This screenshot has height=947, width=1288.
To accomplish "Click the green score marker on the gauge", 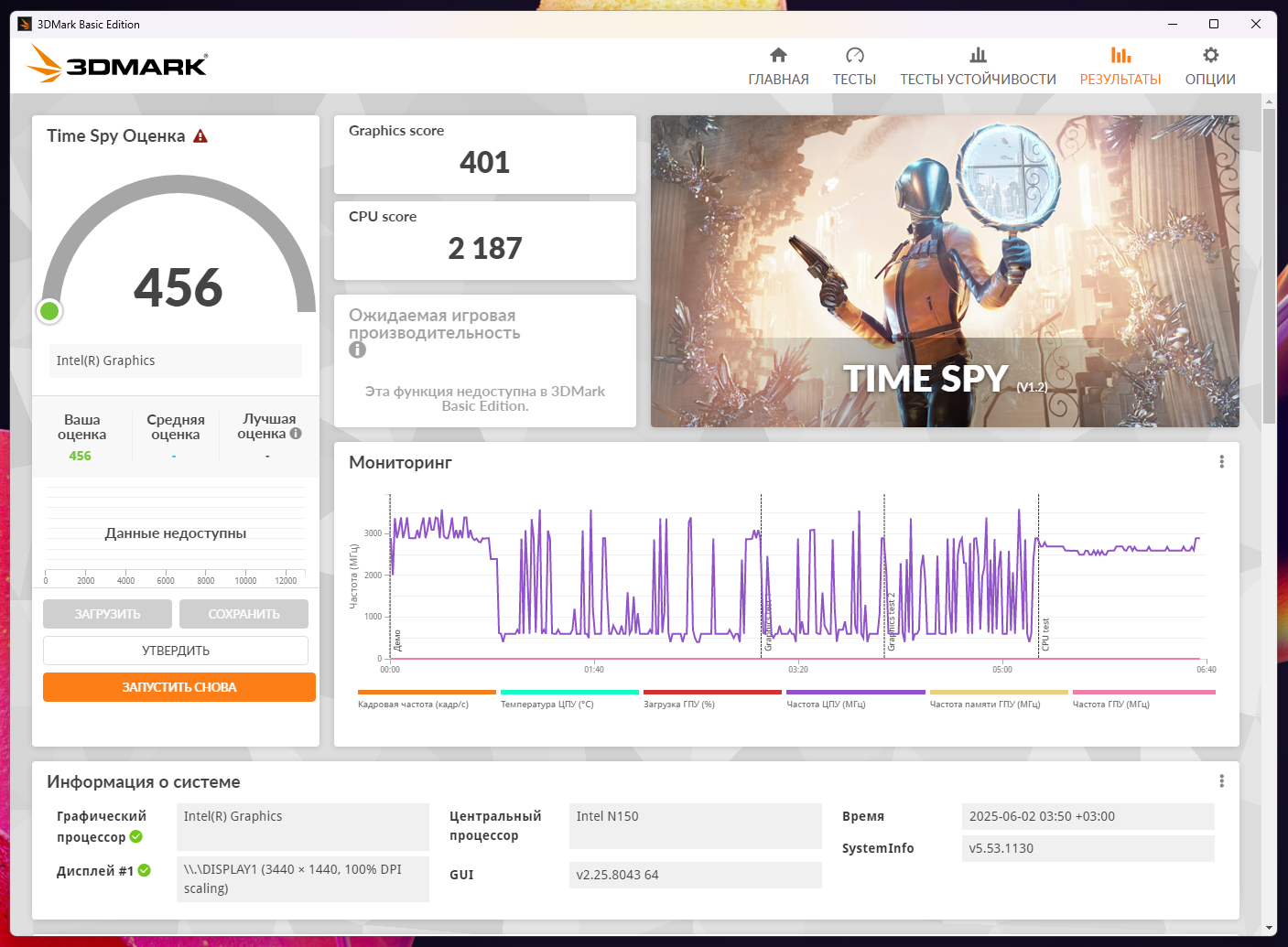I will click(x=49, y=311).
